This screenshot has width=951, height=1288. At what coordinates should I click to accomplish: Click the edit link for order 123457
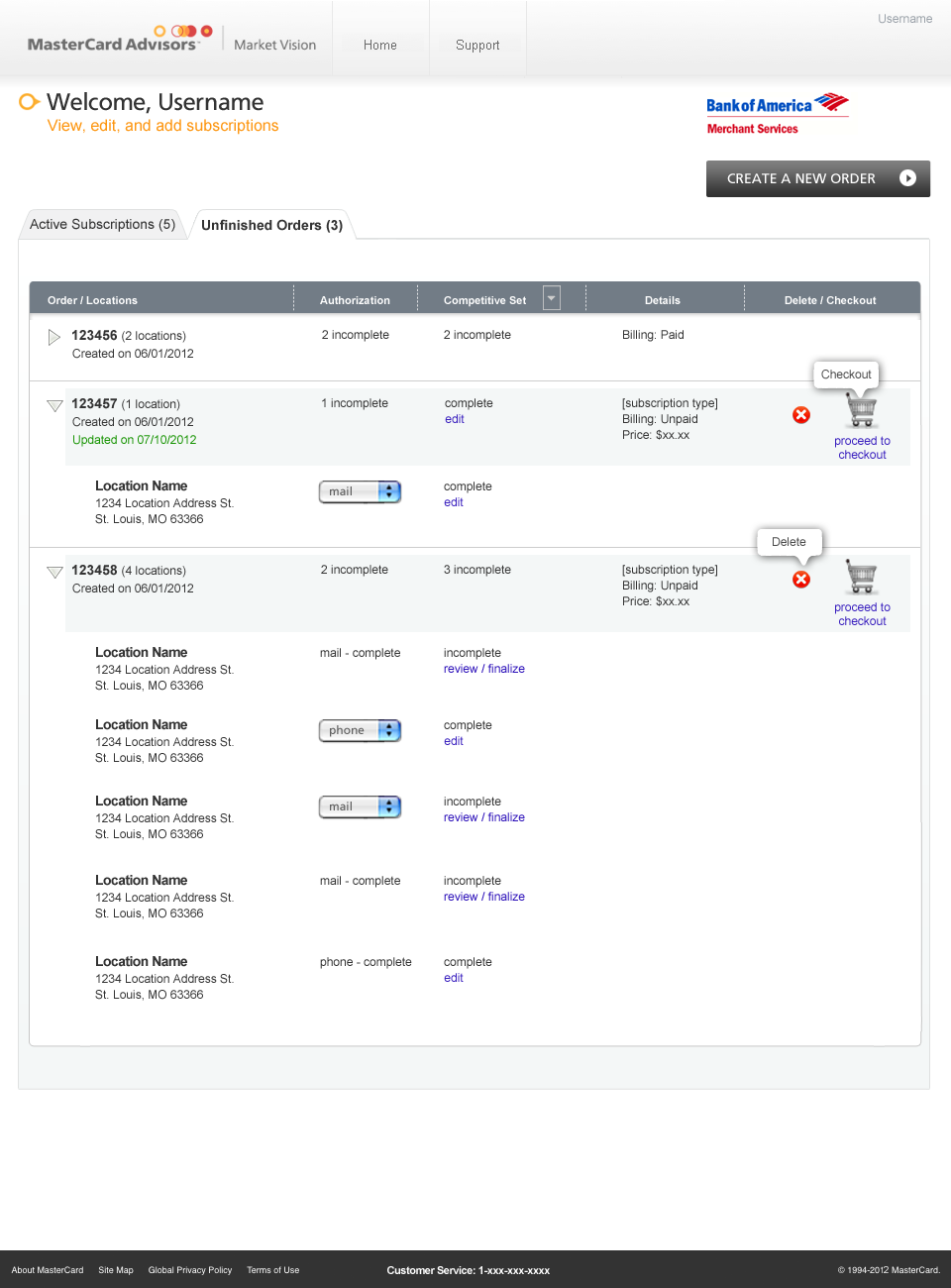coord(454,419)
